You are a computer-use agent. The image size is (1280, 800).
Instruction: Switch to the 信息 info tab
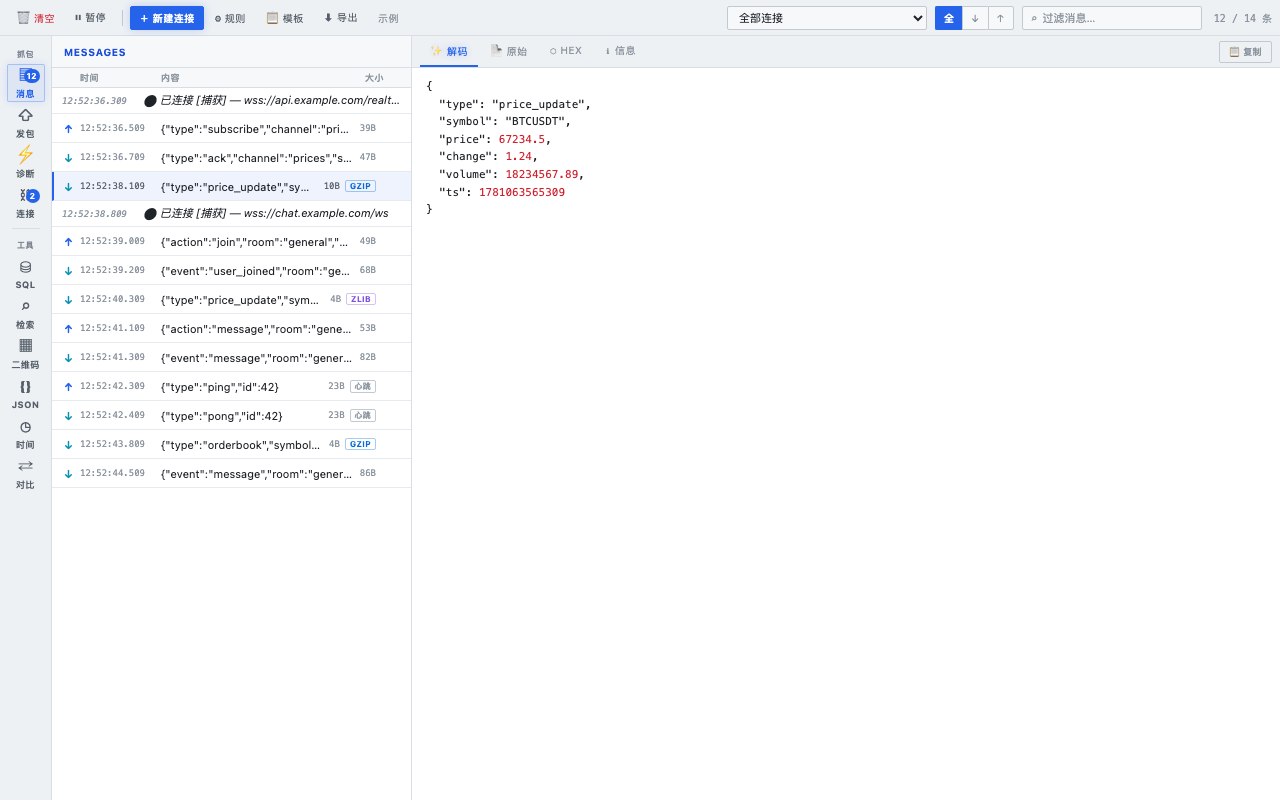(x=620, y=51)
